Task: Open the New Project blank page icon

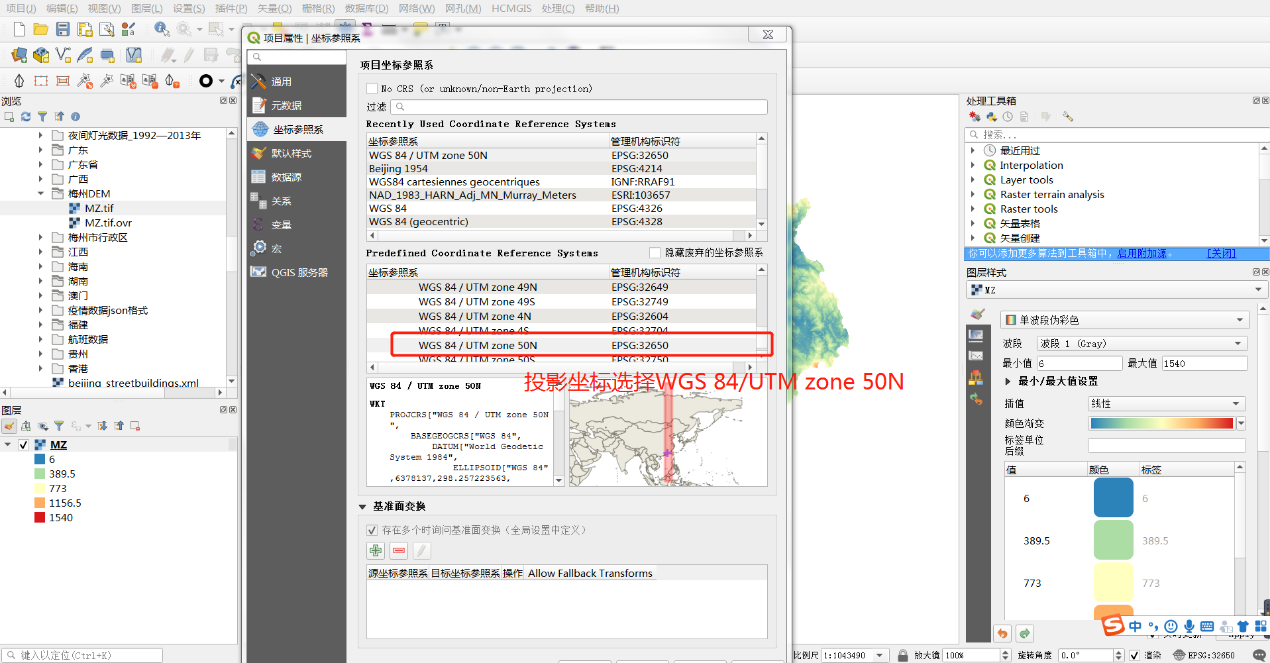Action: (x=18, y=30)
